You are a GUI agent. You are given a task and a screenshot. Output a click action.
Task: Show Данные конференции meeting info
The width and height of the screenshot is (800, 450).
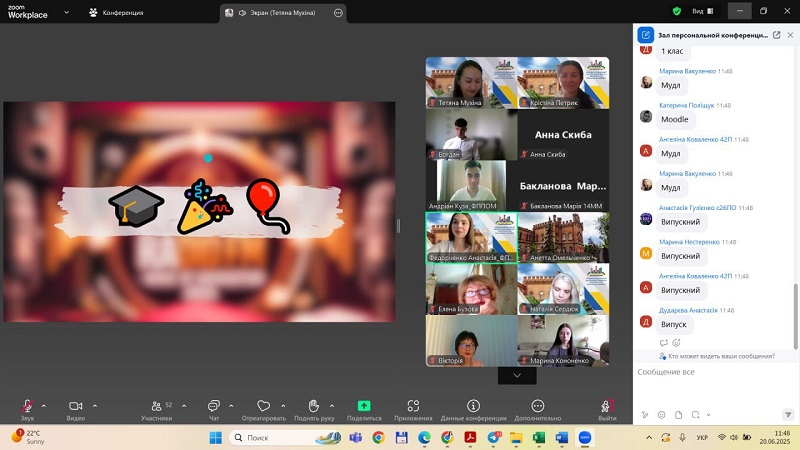tap(473, 410)
